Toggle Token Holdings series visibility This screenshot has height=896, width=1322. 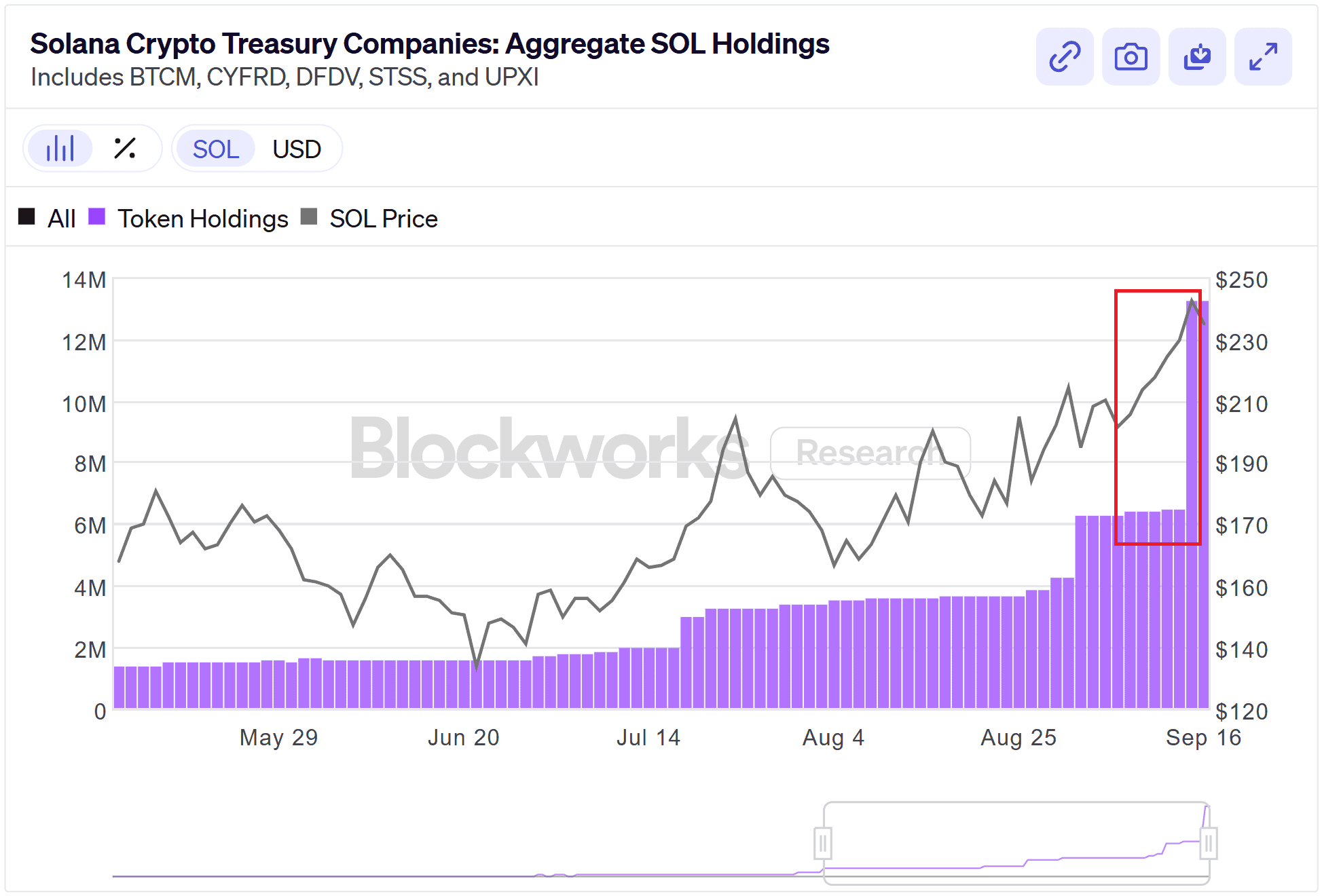click(202, 219)
